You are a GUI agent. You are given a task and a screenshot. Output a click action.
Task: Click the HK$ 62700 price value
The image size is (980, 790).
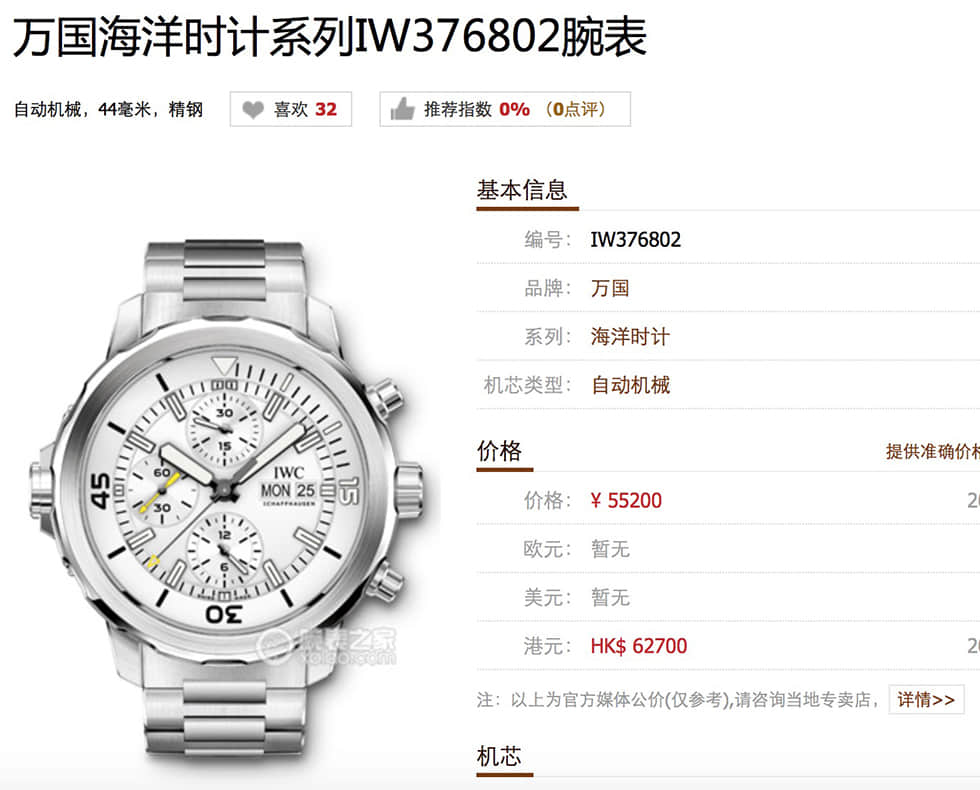point(639,646)
